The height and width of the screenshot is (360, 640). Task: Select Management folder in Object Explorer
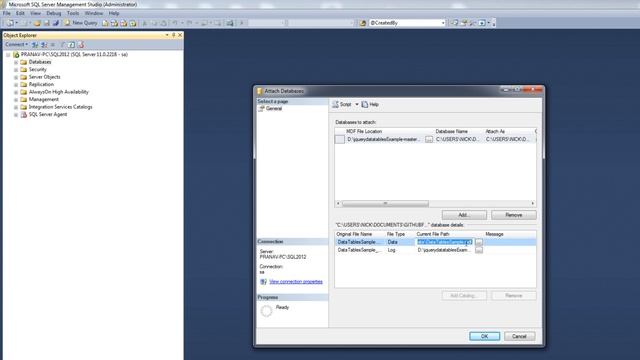(44, 100)
